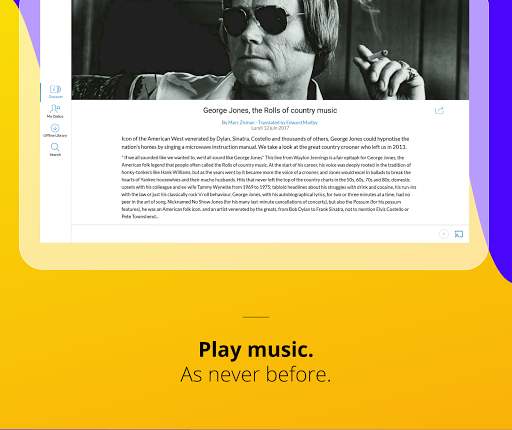Select the Search magnifier icon
512x430 pixels.
pyautogui.click(x=55, y=147)
